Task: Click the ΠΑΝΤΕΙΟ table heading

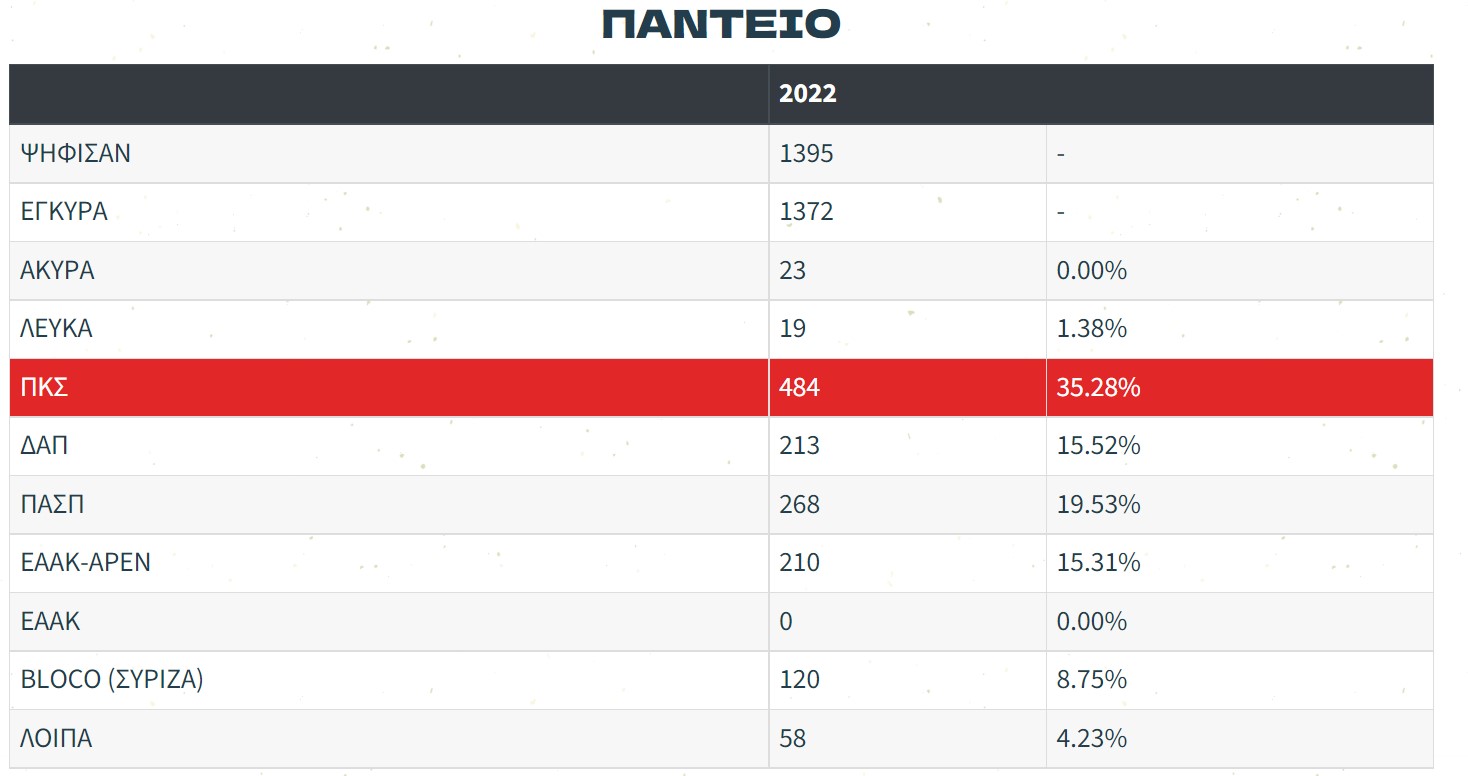Action: 720,25
